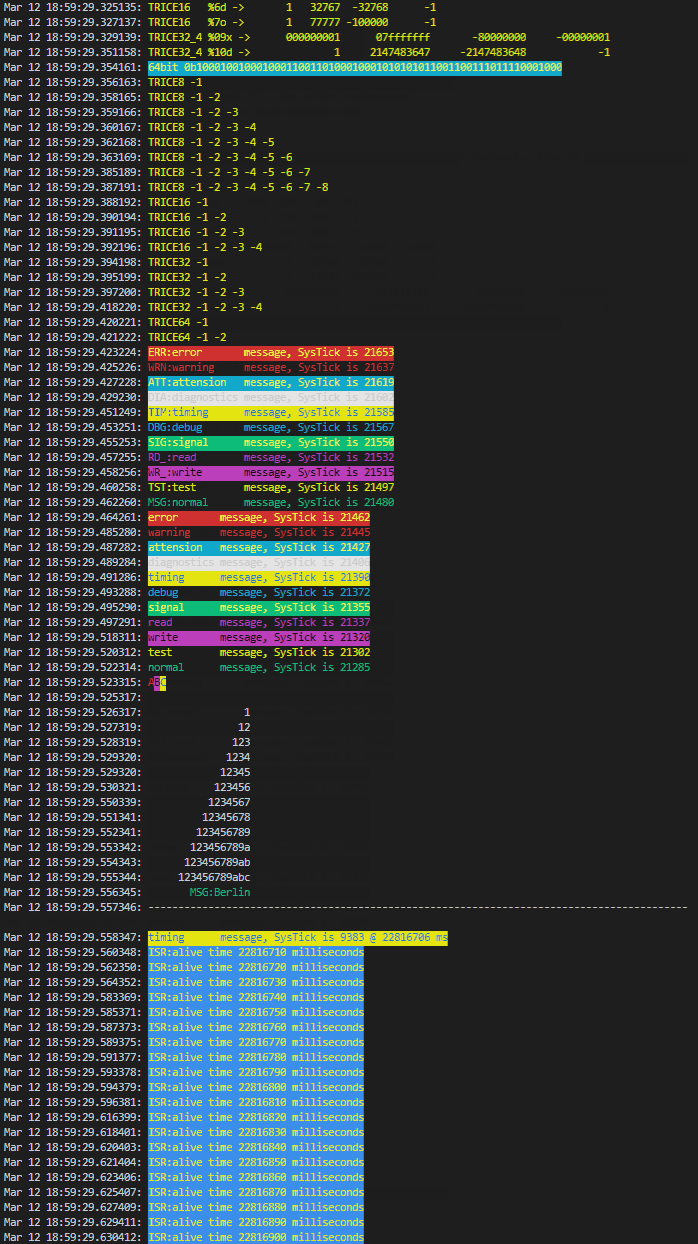Click the 'DIA:diagnostics' log line

pyautogui.click(x=271, y=397)
